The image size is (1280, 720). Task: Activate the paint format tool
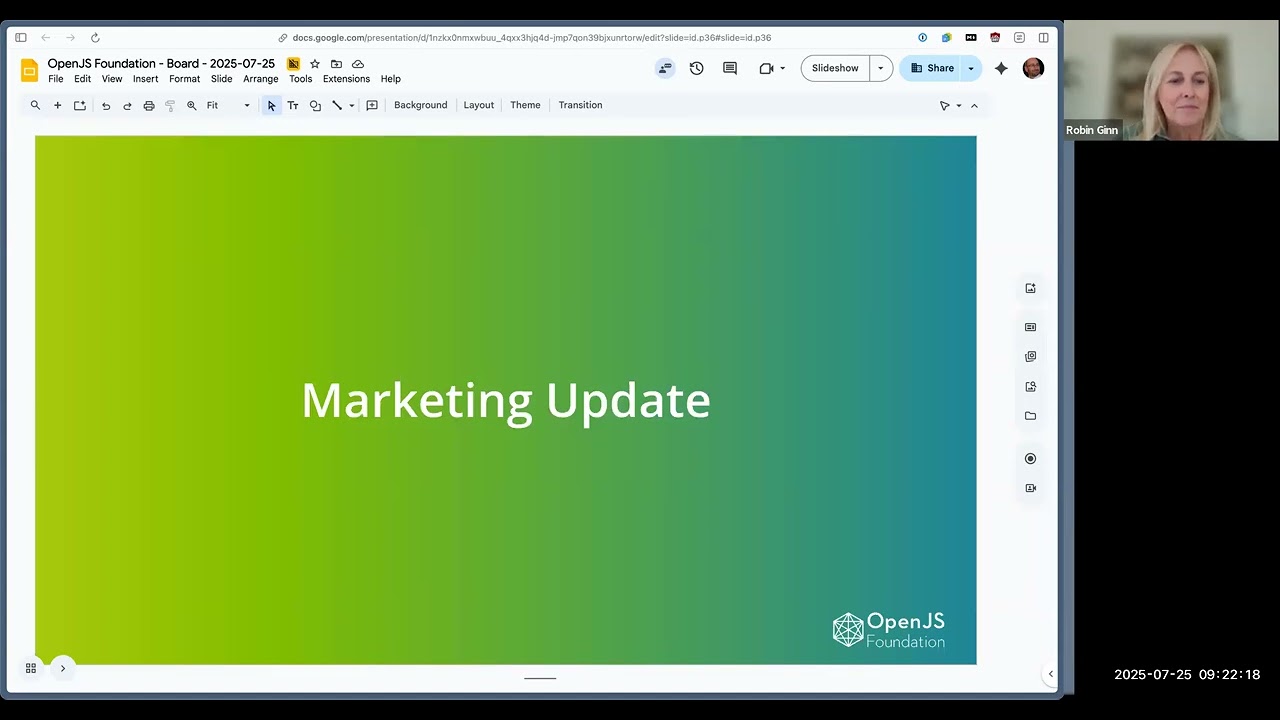(x=170, y=105)
